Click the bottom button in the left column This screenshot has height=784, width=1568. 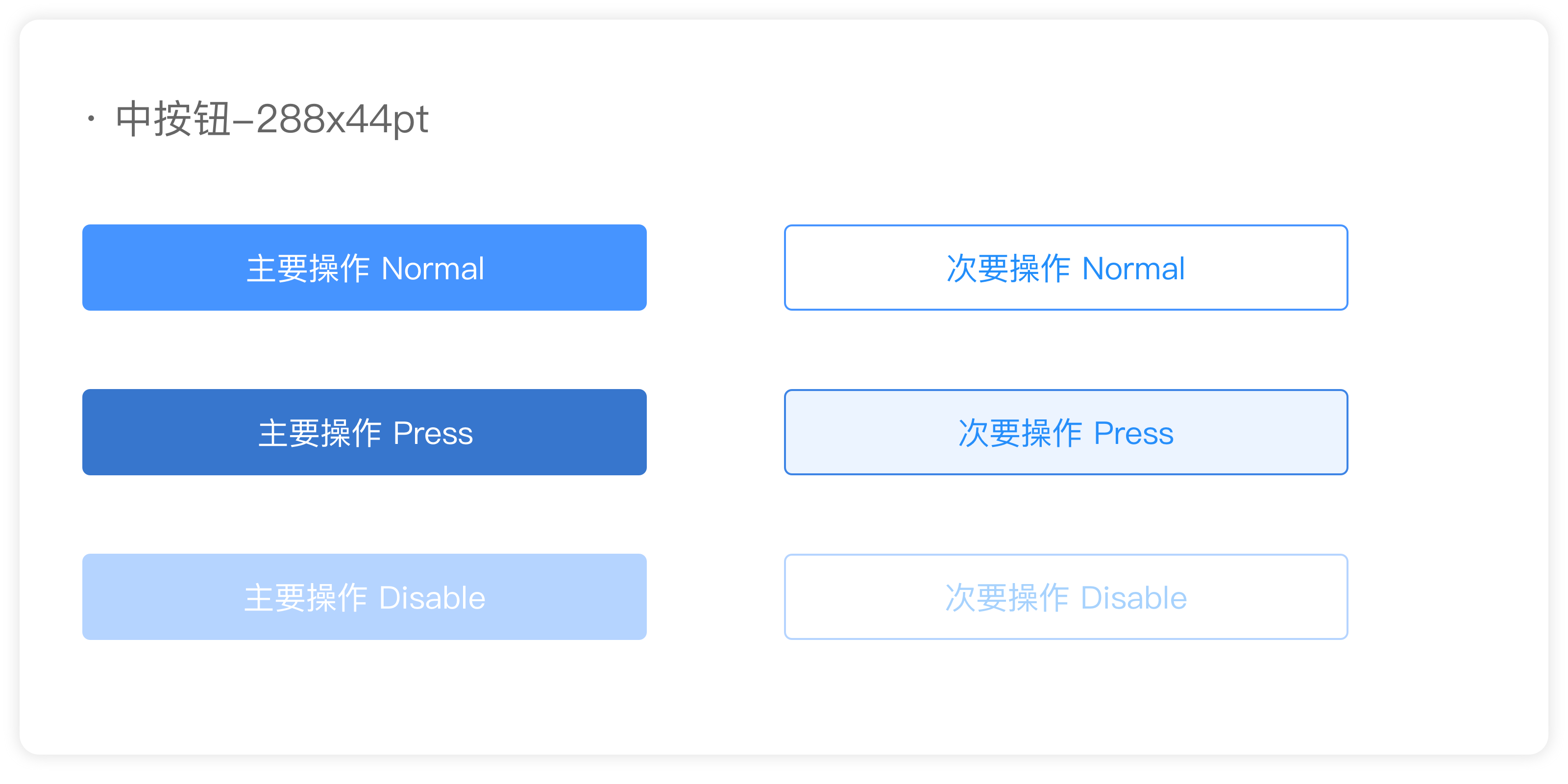click(x=364, y=597)
